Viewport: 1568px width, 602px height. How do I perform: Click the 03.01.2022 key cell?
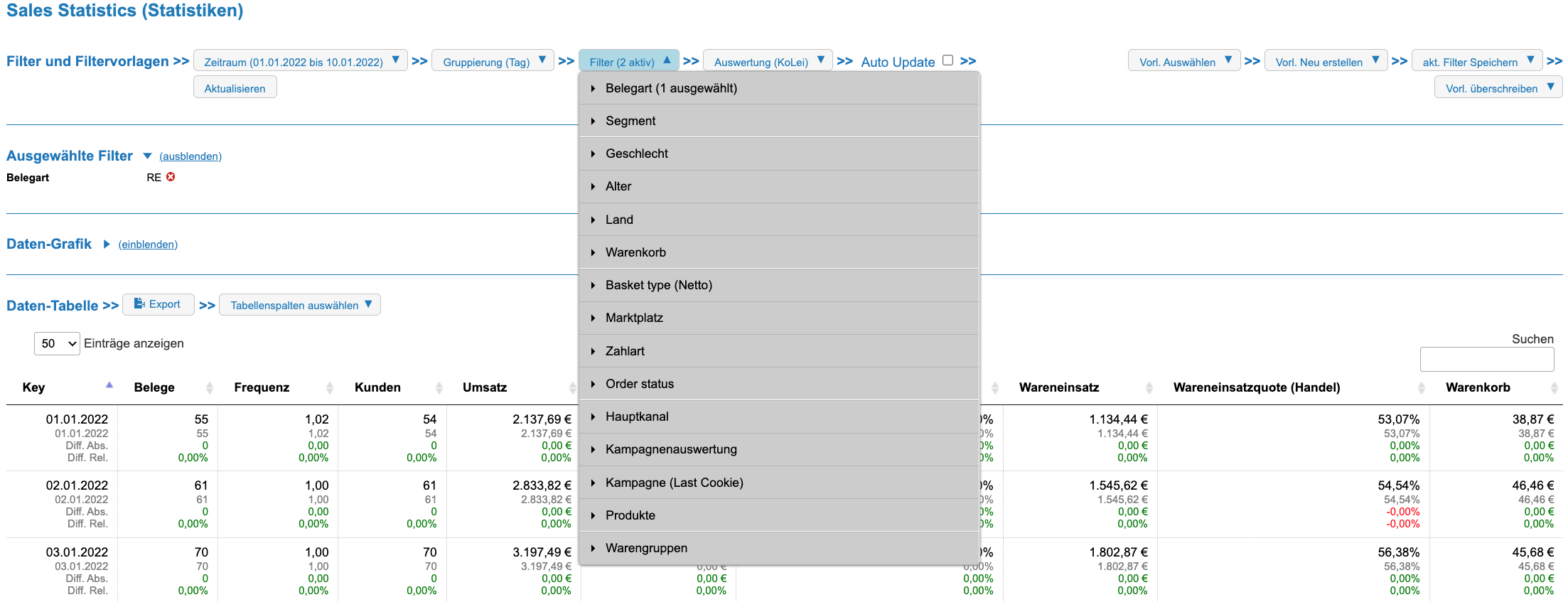[77, 552]
